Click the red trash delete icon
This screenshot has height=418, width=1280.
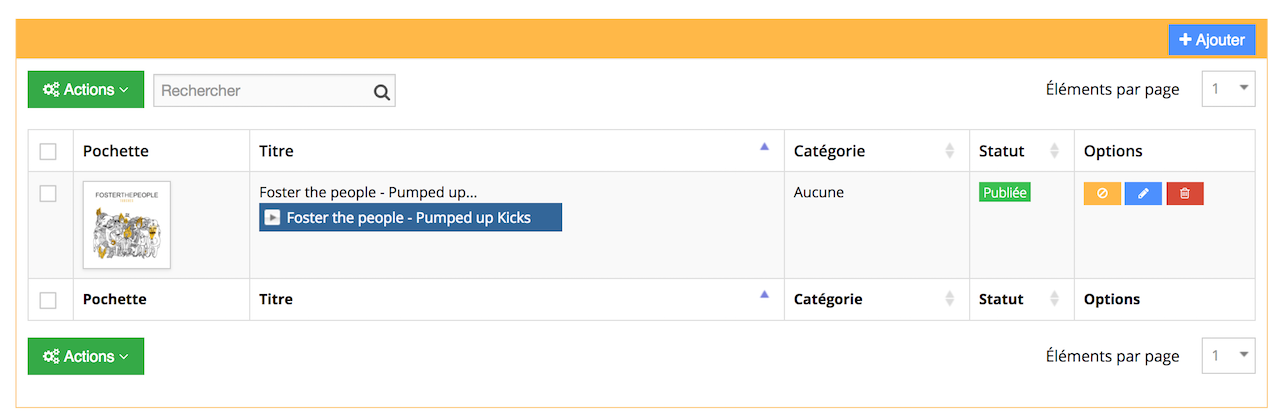(1185, 194)
